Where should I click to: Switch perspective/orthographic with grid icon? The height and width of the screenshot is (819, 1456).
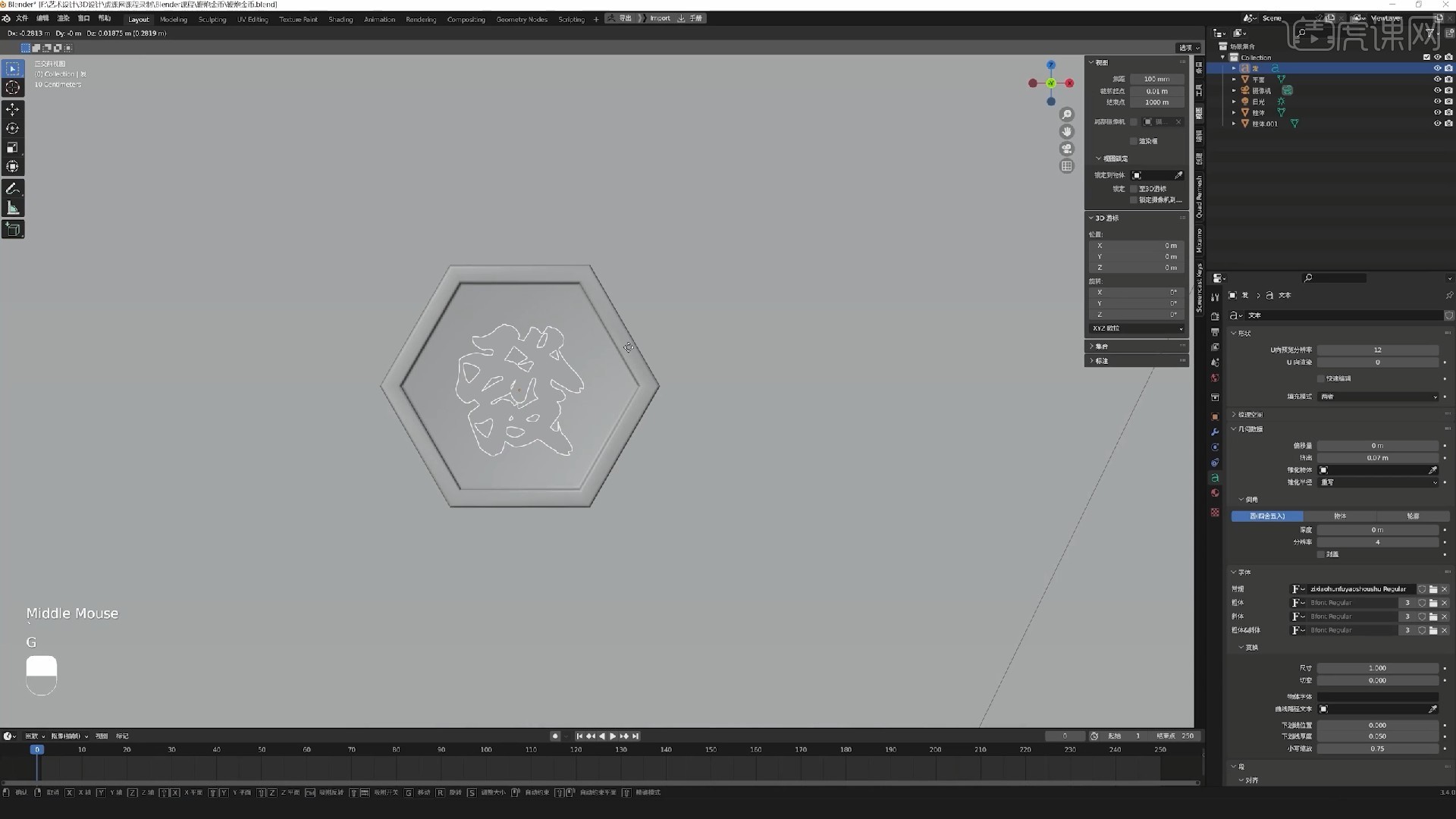1067,166
